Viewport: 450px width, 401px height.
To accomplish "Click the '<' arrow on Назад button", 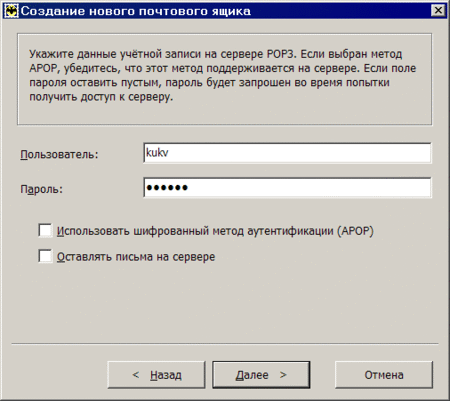I will [x=136, y=375].
